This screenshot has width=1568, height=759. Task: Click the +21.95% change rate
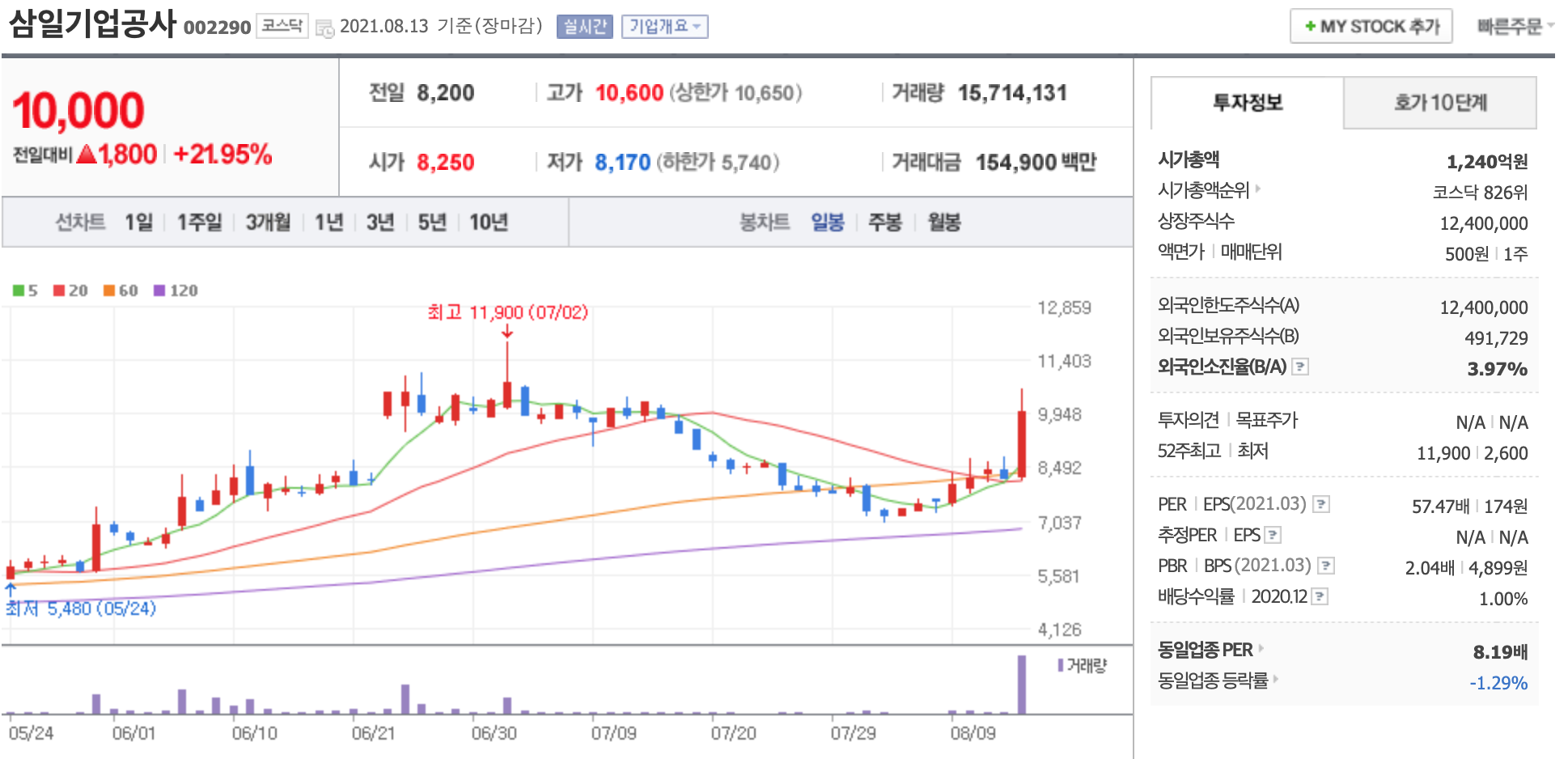pyautogui.click(x=222, y=154)
